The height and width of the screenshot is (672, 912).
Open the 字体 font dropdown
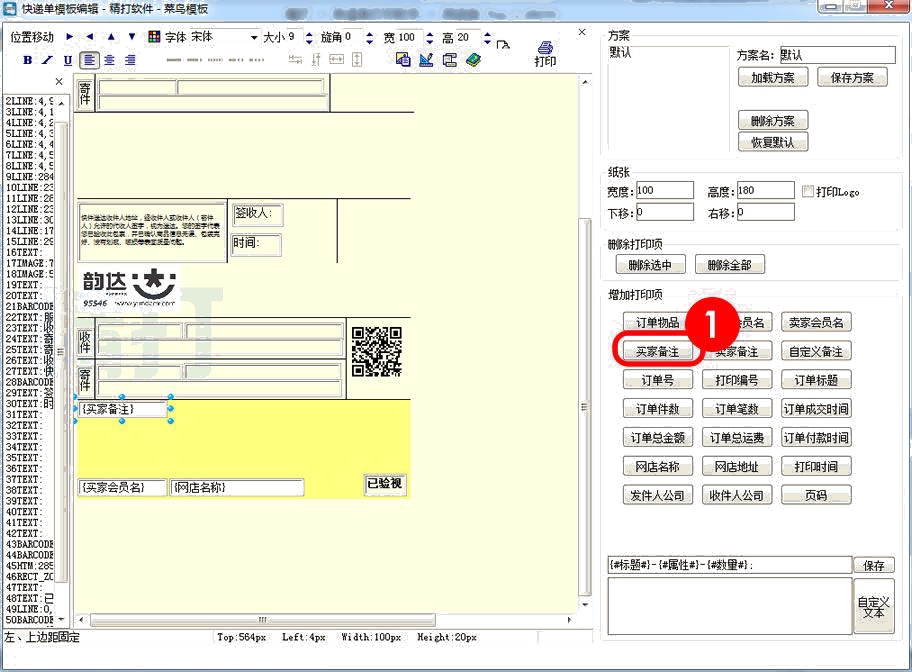click(x=254, y=37)
